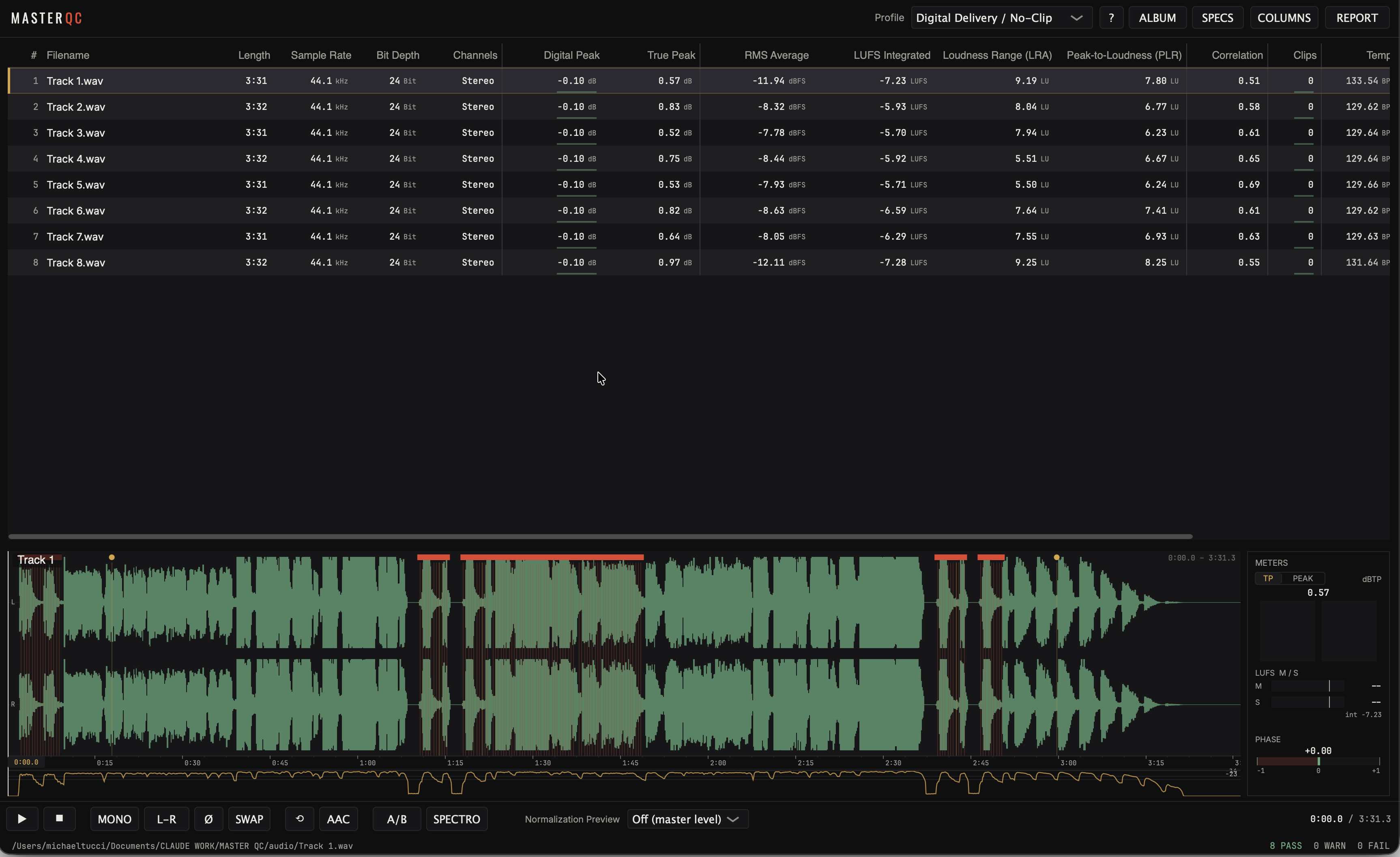Sort by the True Peak column header

[x=671, y=55]
